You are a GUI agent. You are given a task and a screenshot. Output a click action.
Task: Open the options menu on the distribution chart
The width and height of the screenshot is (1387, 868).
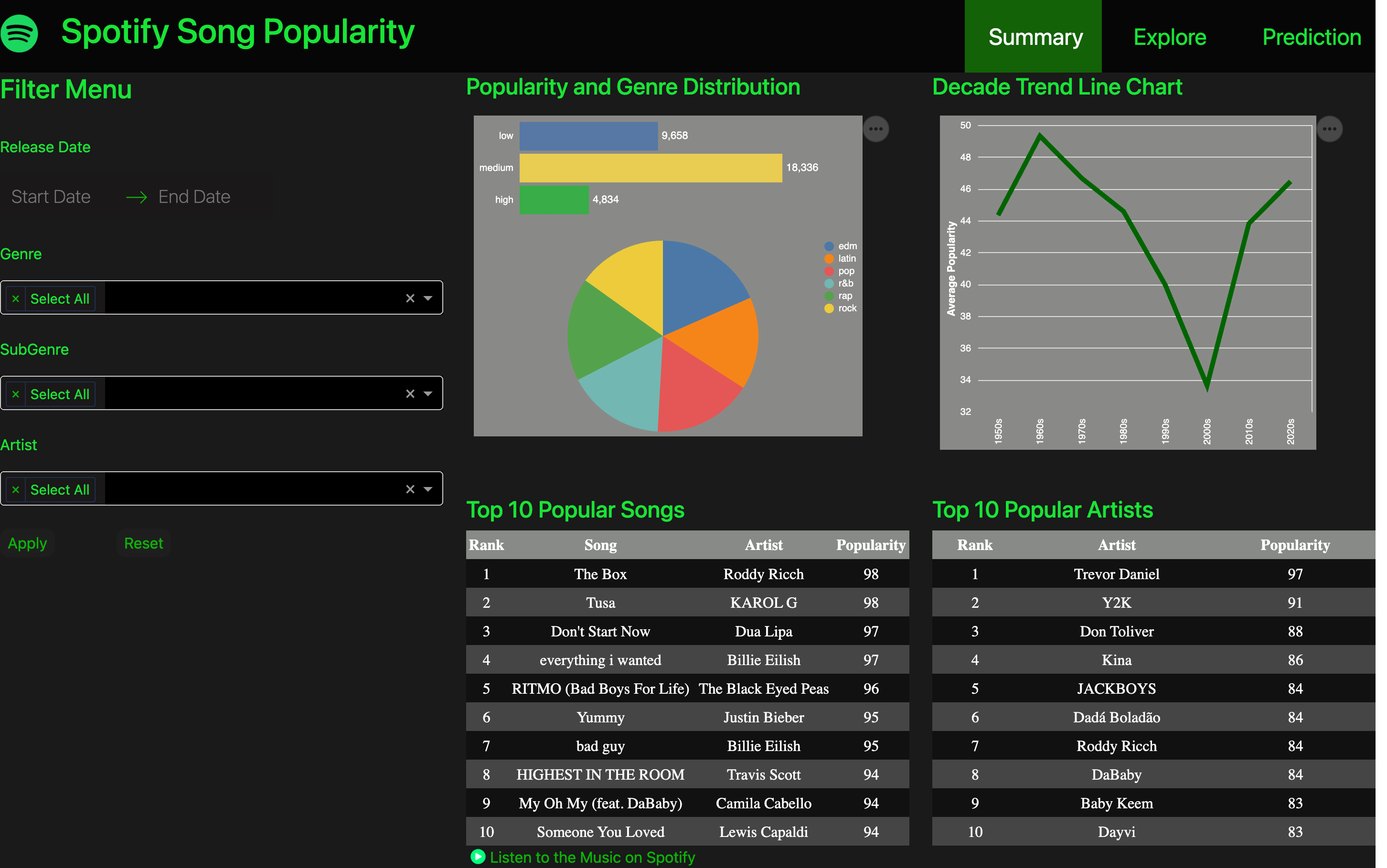tap(875, 129)
